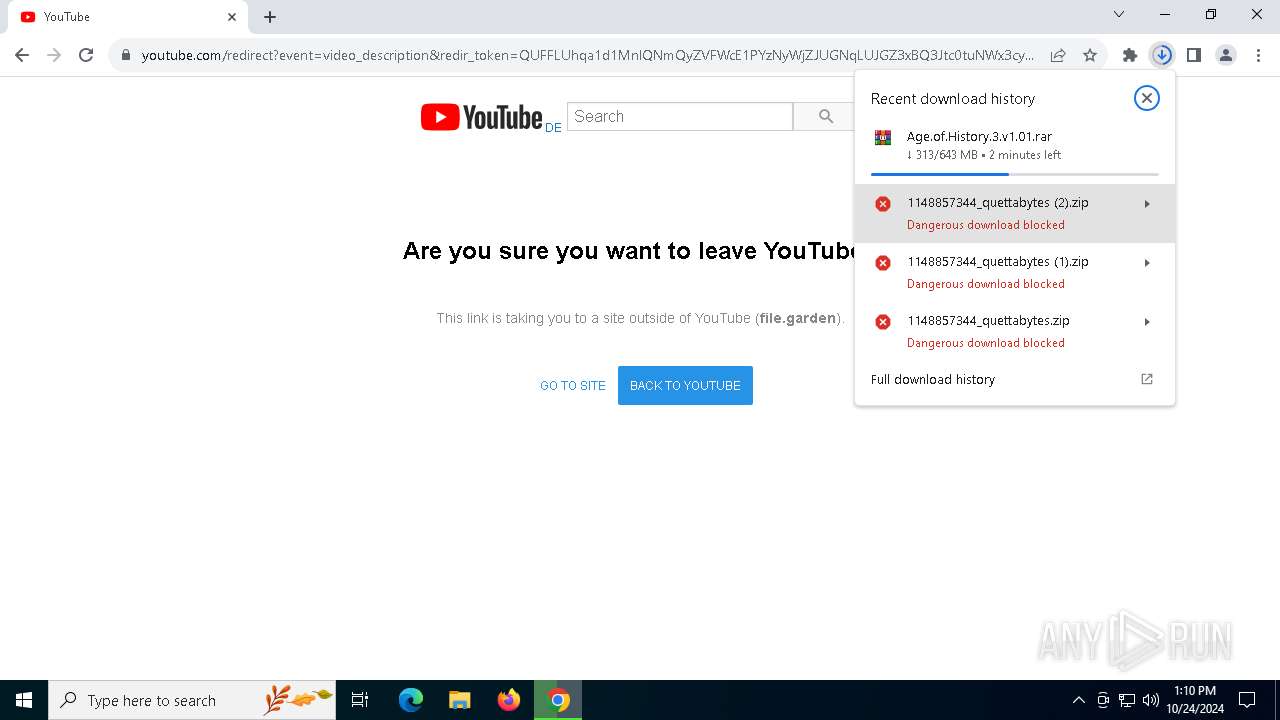Click the taskbar search box

tap(192, 700)
